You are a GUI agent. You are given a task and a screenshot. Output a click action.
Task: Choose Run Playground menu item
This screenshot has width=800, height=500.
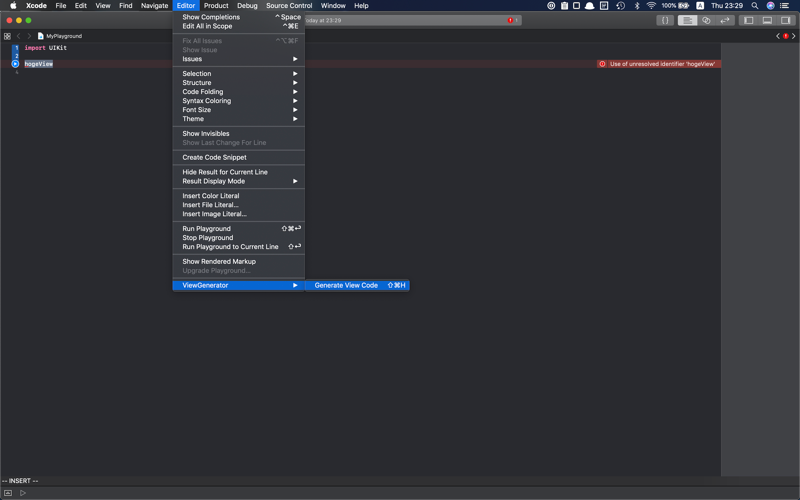pyautogui.click(x=238, y=229)
